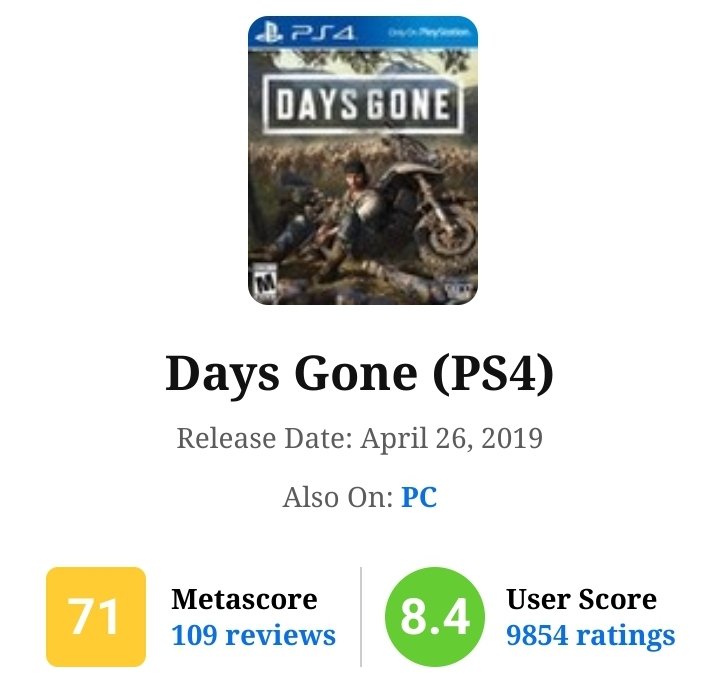Image resolution: width=720 pixels, height=693 pixels.
Task: Click the yellow Metascore 71 box
Action: pos(96,616)
